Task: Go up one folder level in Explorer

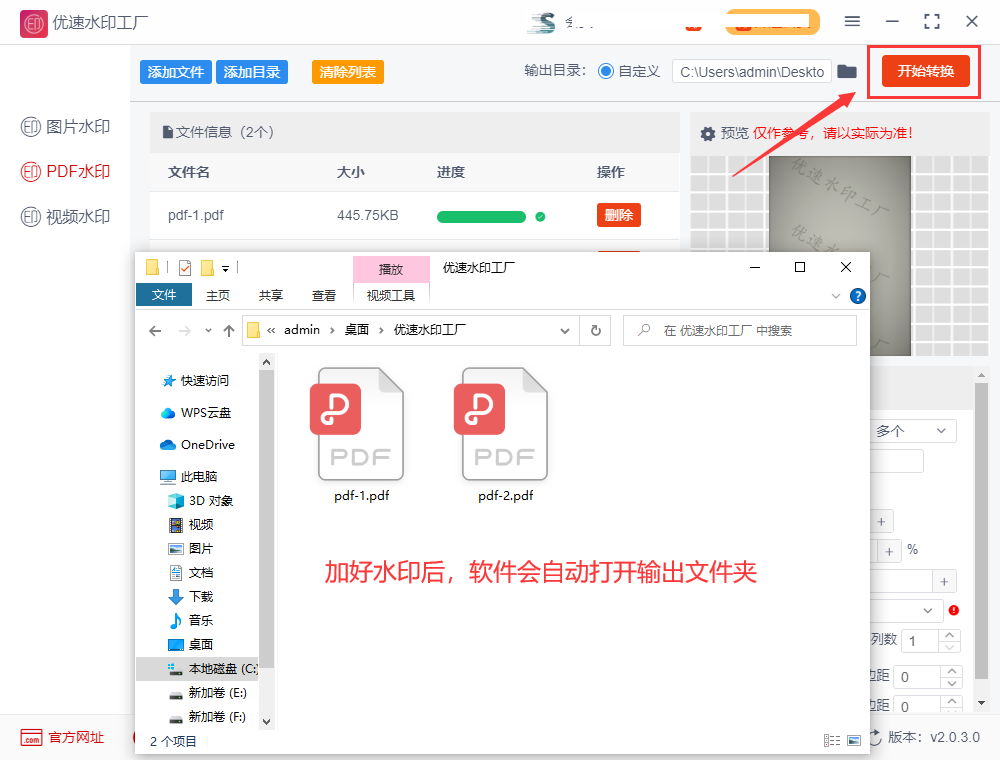Action: coord(229,330)
